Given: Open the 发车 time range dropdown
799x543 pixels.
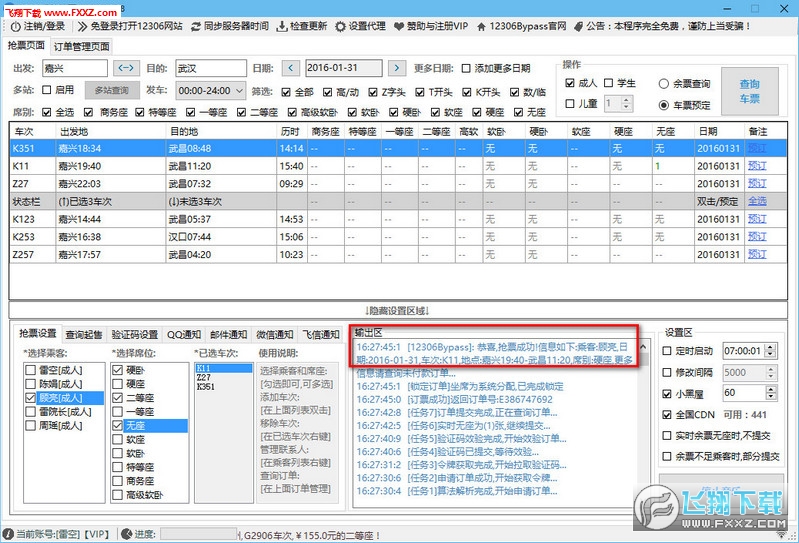Looking at the screenshot, I should 211,91.
